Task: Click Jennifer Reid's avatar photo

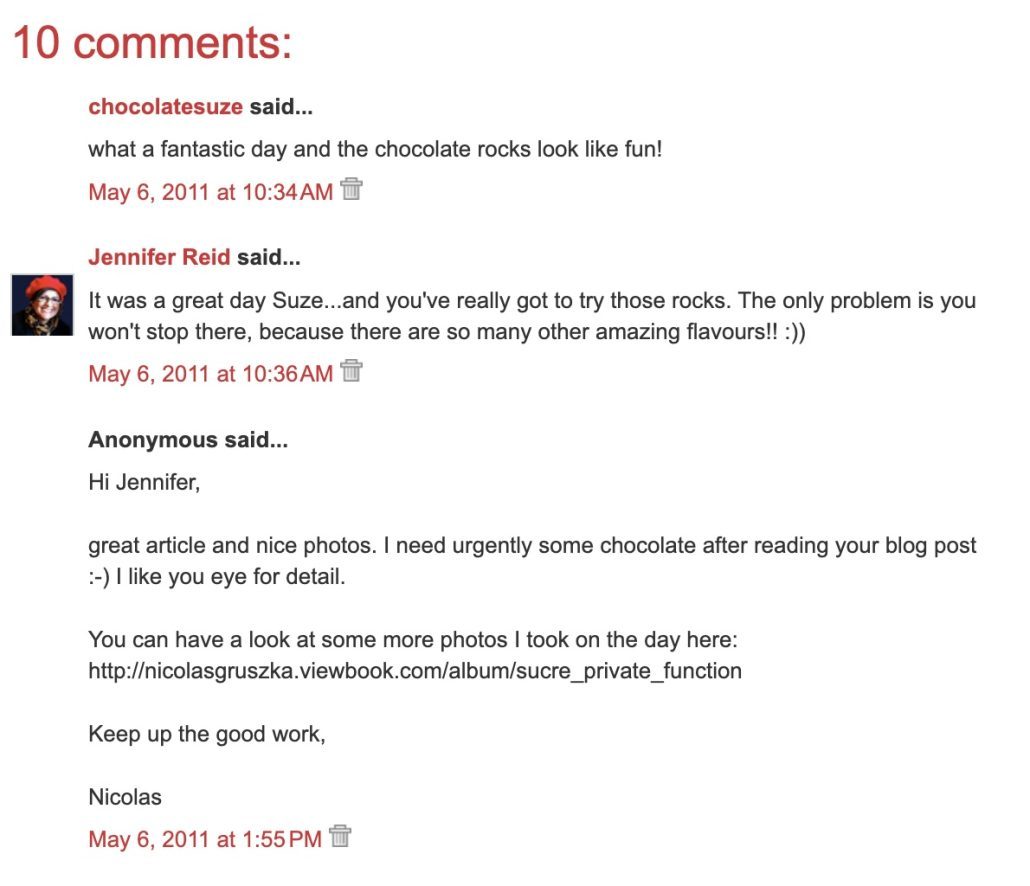Action: [42, 304]
